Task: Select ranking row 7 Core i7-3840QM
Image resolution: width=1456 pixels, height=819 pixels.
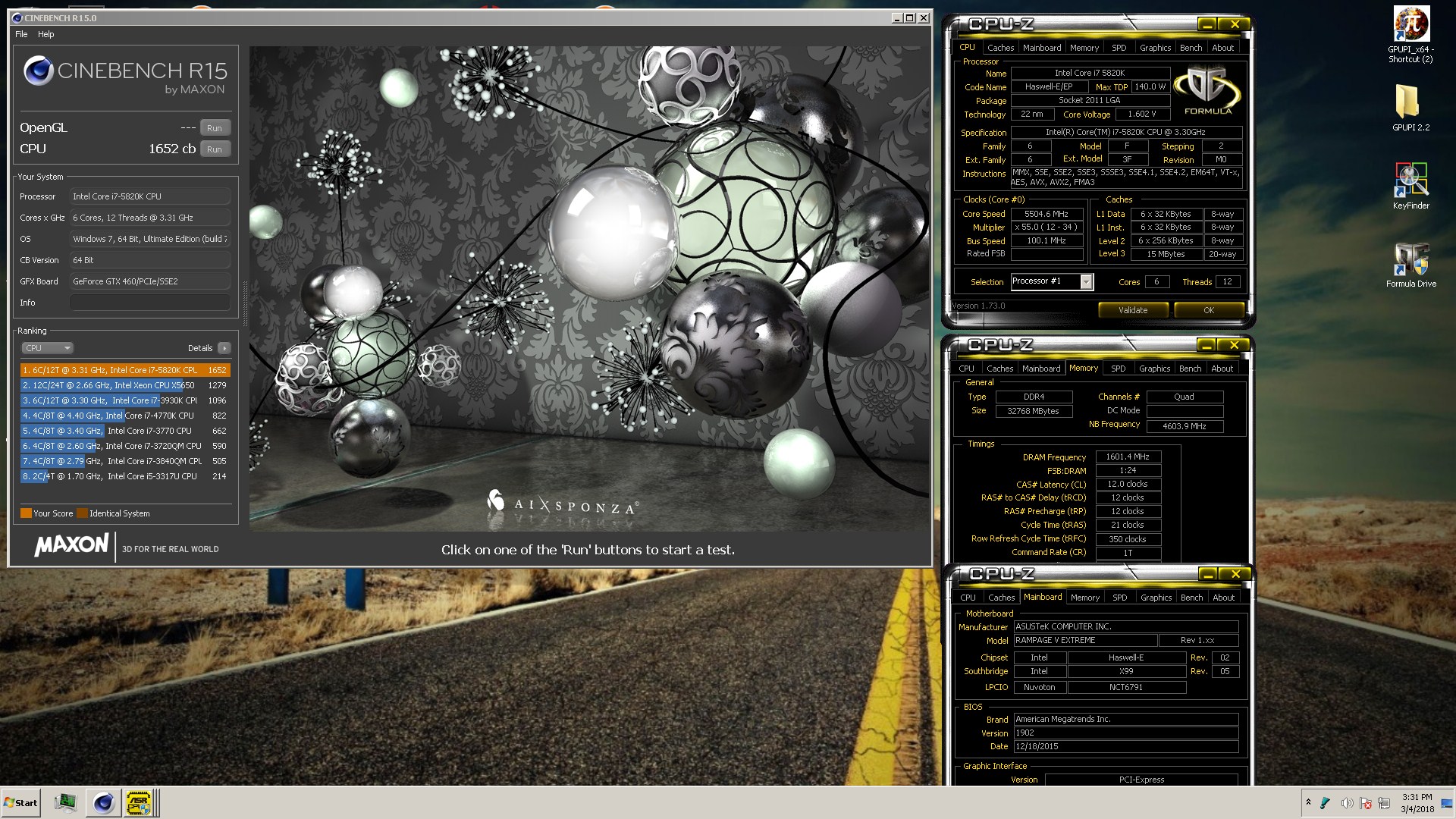Action: 125,461
